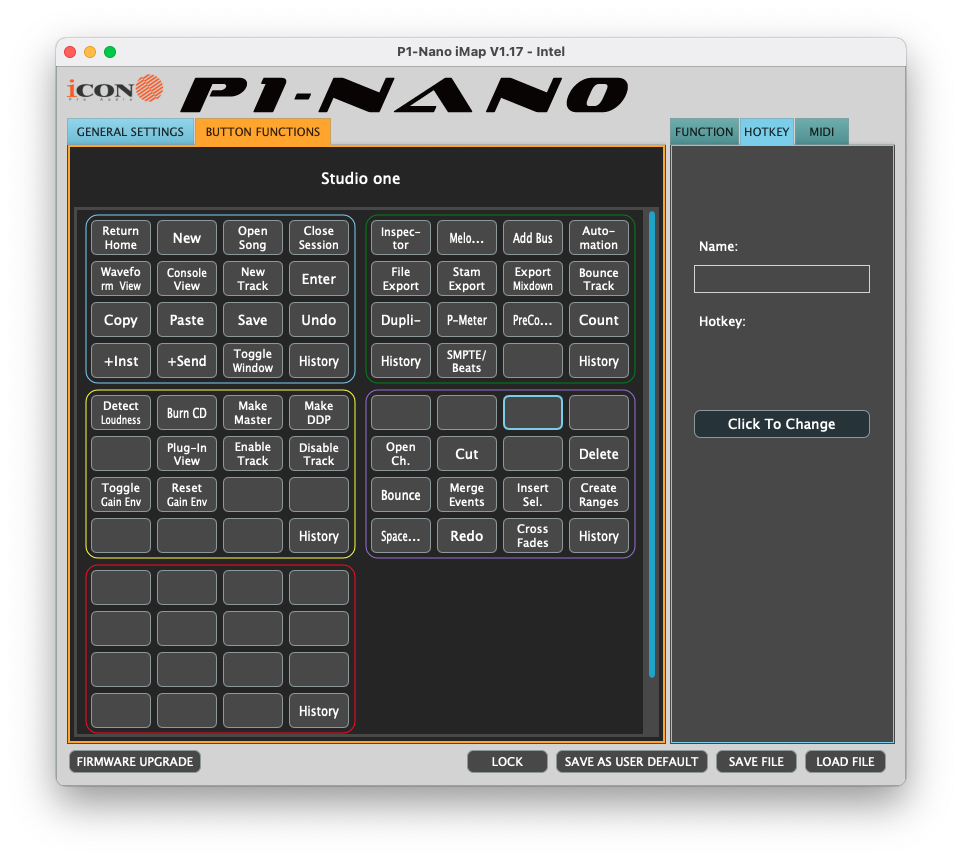This screenshot has height=860, width=962.
Task: Select the Inspector pad
Action: [401, 238]
